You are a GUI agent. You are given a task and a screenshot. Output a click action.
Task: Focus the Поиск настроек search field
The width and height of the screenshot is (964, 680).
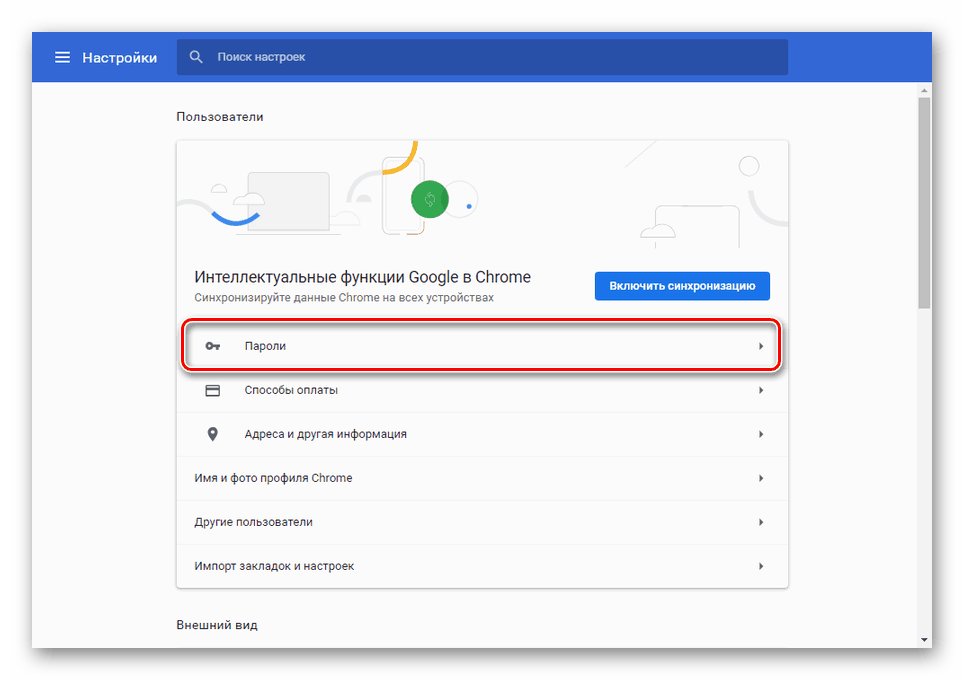pyautogui.click(x=482, y=57)
